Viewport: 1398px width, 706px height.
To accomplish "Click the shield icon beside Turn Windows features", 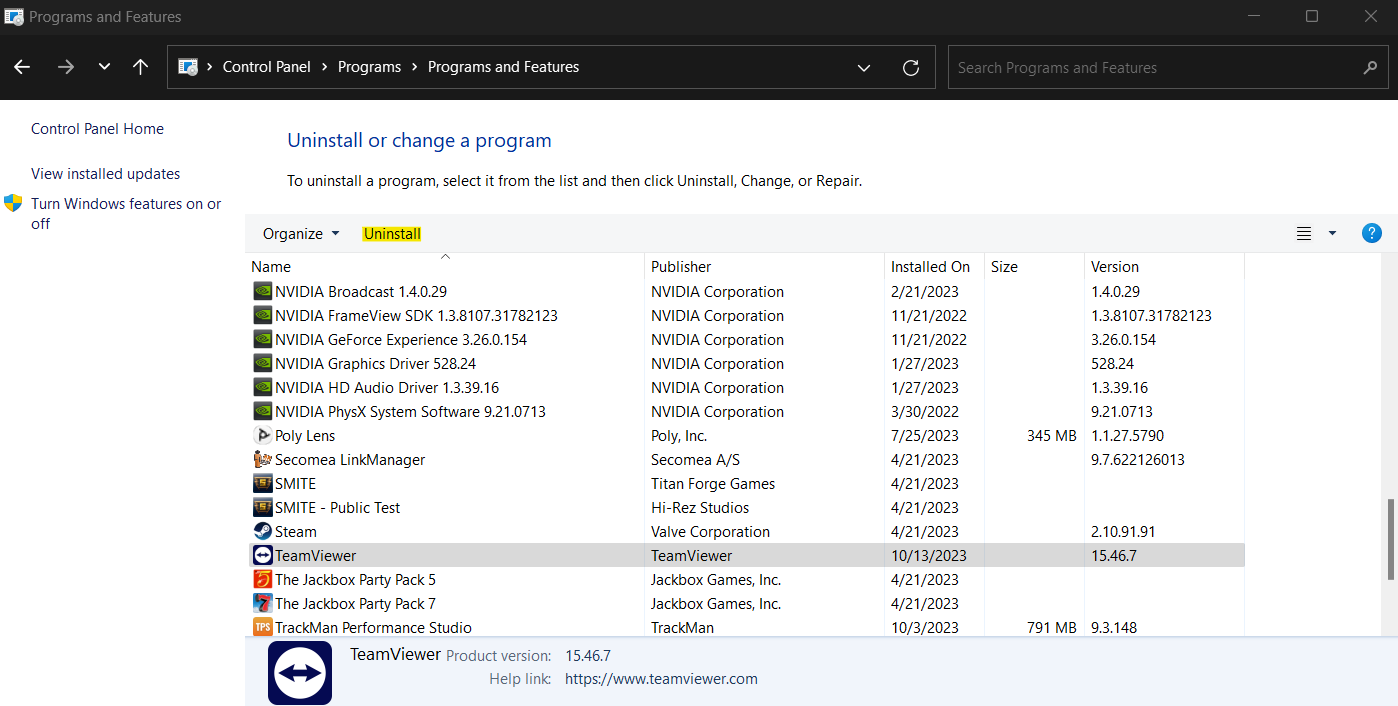I will (x=13, y=203).
